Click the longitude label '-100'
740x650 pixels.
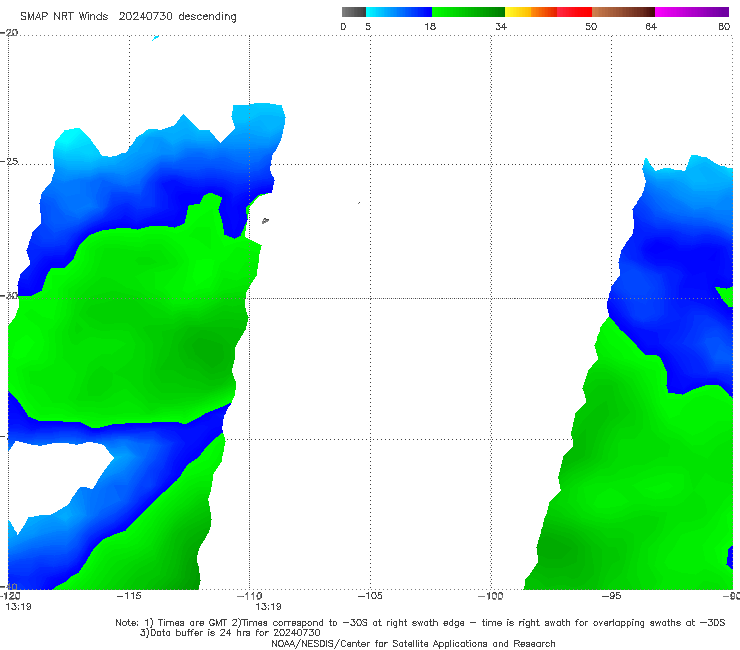(x=491, y=596)
